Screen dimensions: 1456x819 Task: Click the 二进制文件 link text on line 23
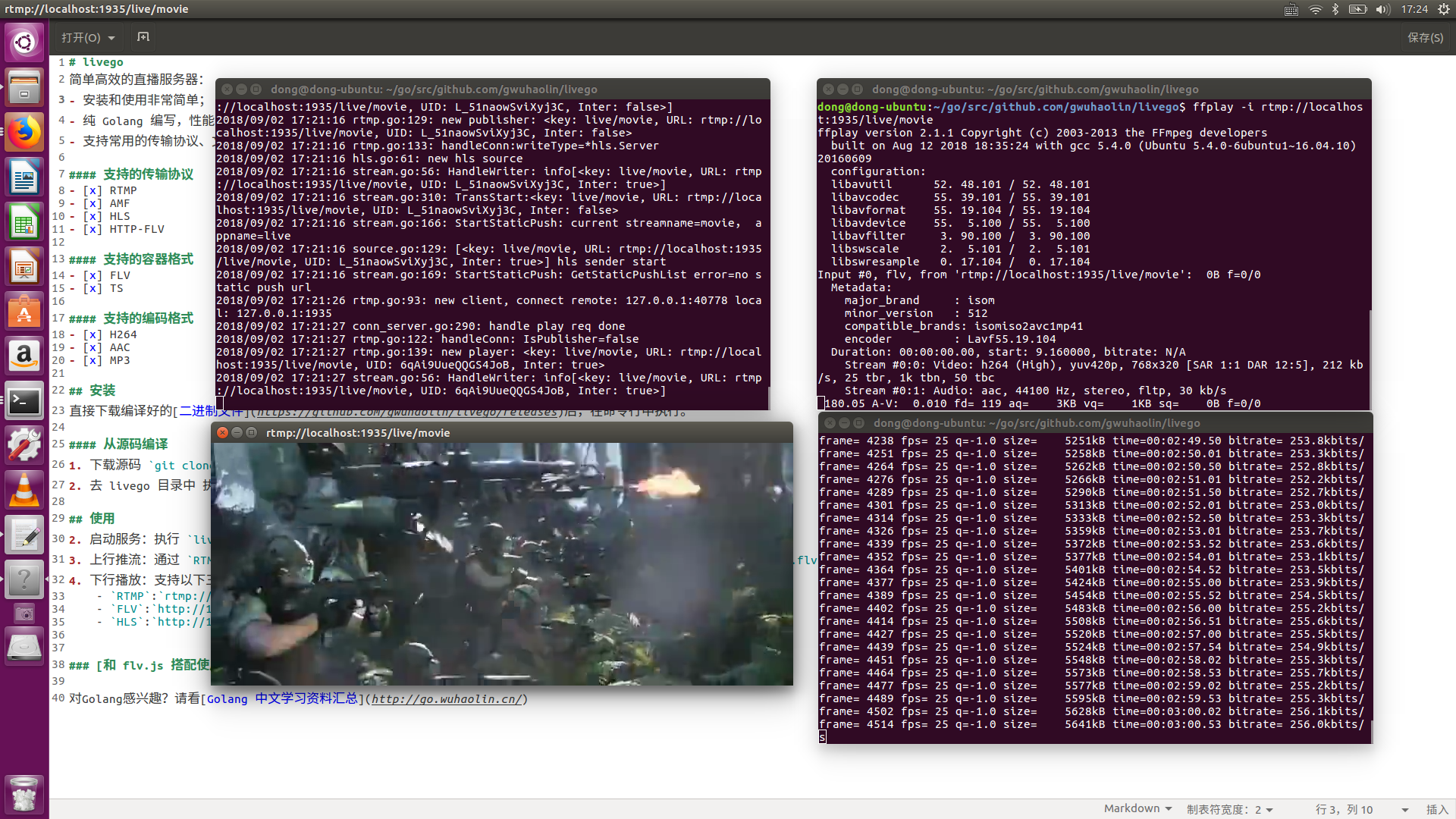pyautogui.click(x=210, y=411)
